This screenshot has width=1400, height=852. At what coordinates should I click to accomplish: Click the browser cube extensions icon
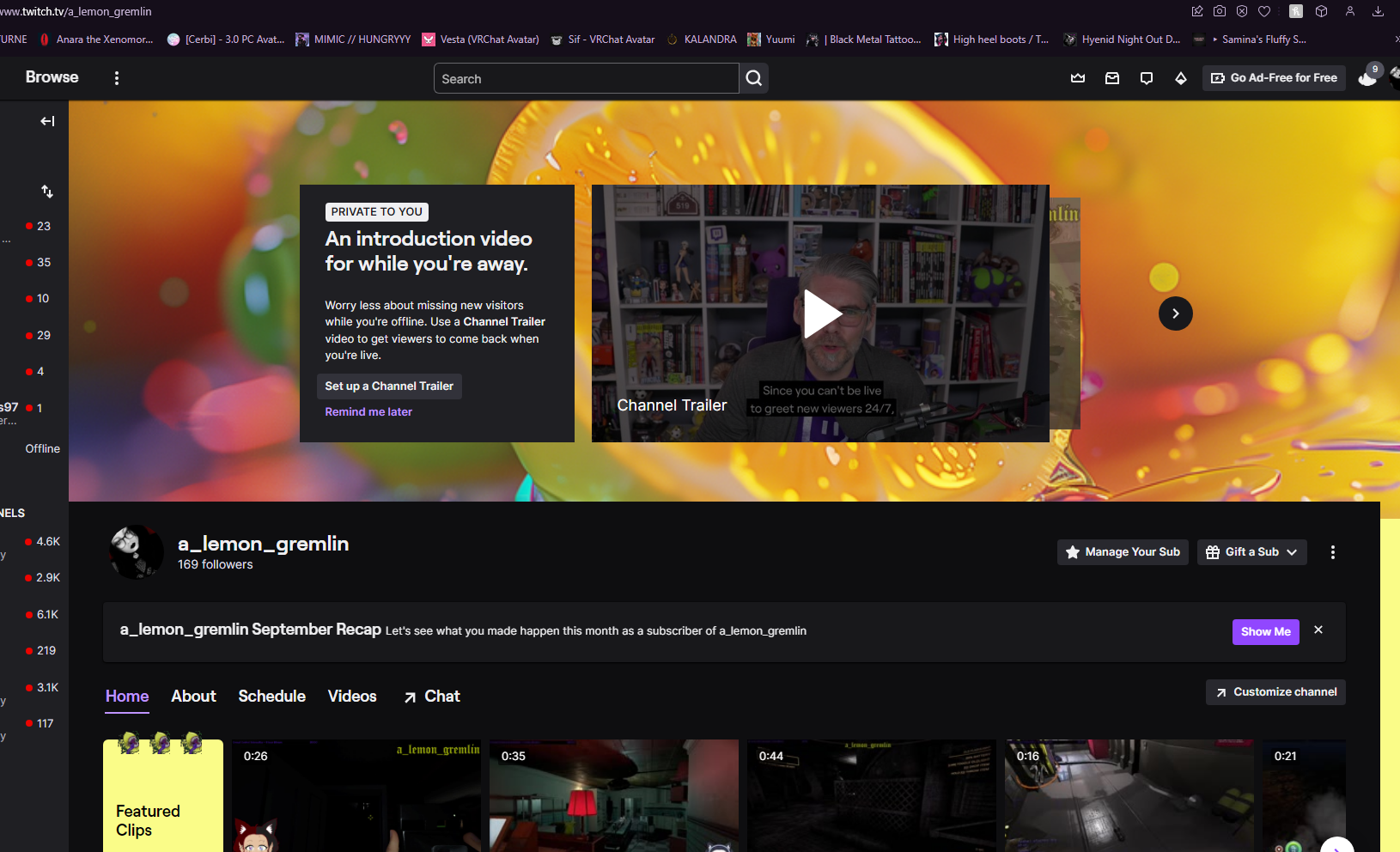[x=1322, y=11]
